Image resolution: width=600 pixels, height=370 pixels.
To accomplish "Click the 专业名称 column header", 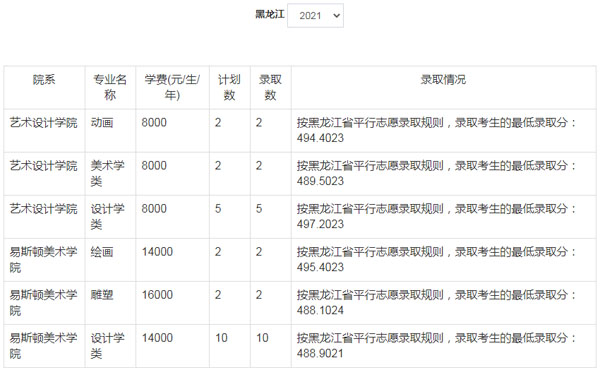I will point(110,87).
